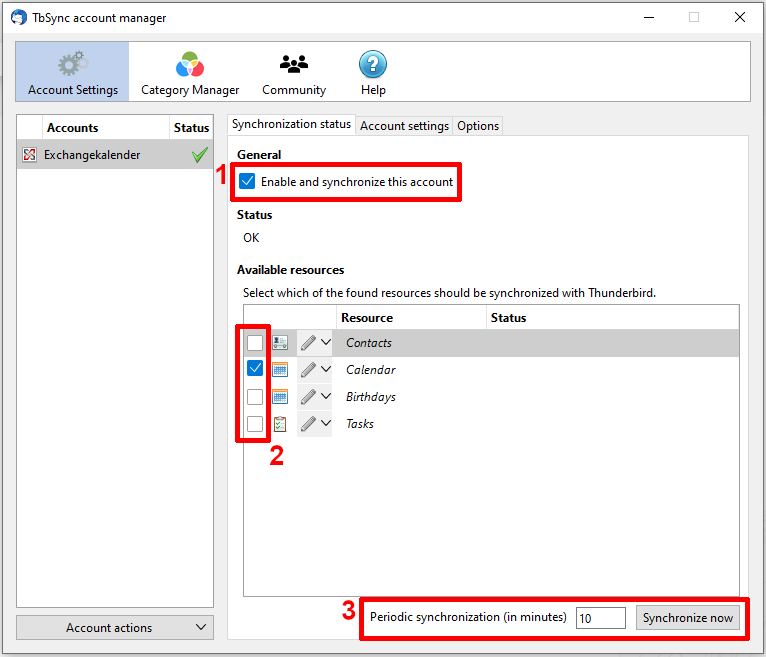Click the Contacts address card icon

pos(280,342)
